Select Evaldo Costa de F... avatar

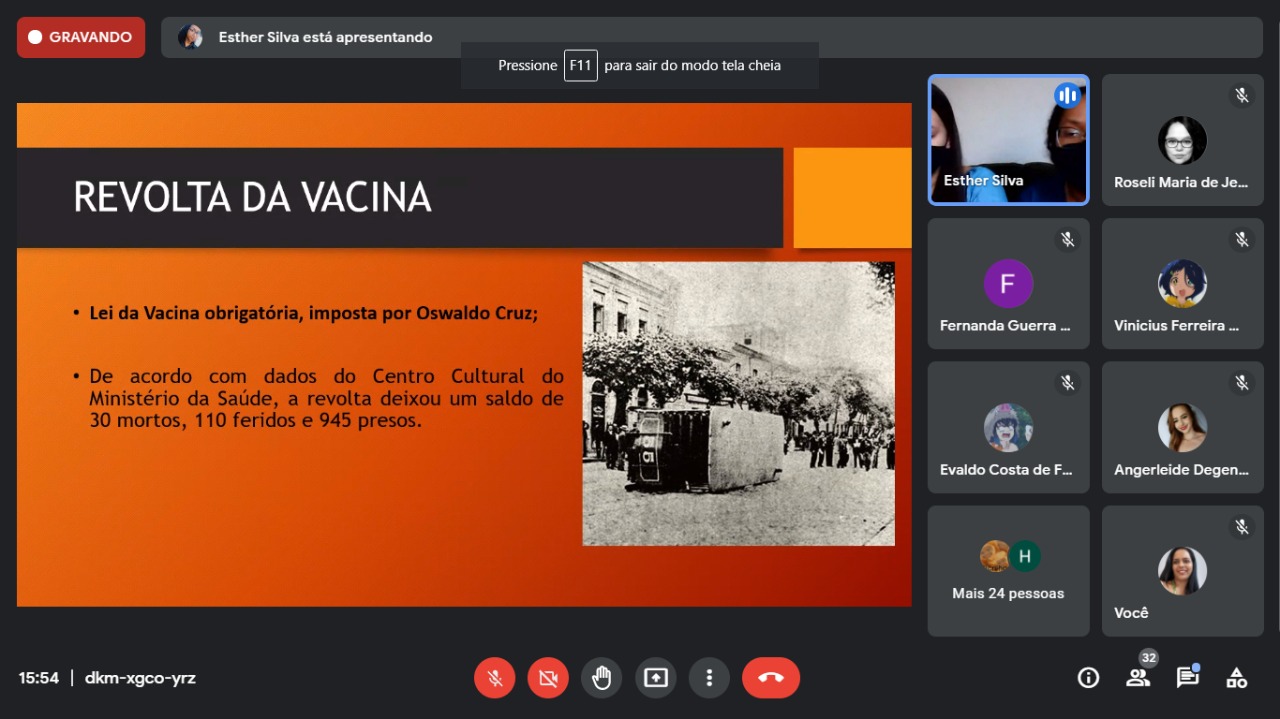(x=1008, y=428)
